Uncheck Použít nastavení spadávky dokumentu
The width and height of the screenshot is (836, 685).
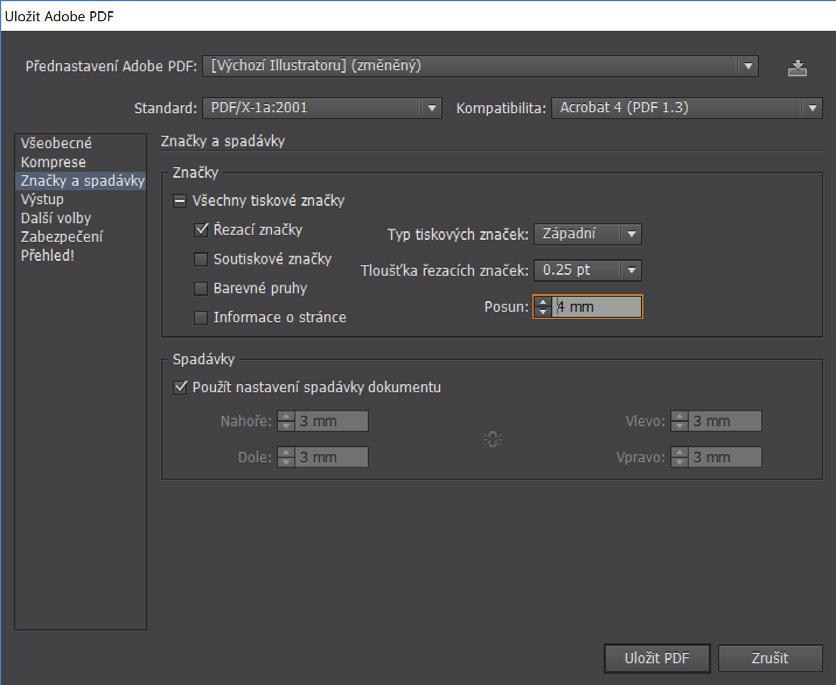[180, 387]
